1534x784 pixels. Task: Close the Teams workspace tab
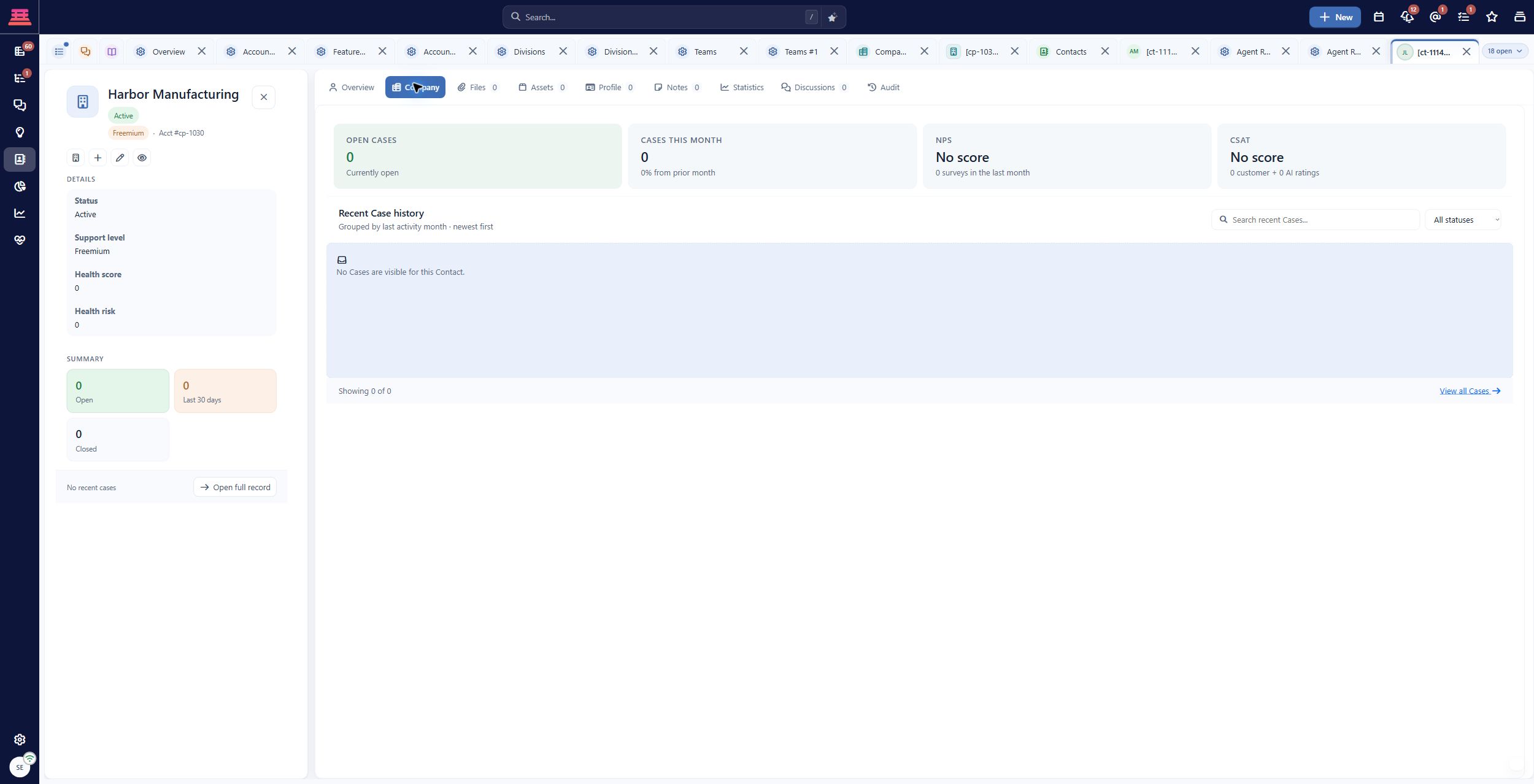pos(744,52)
